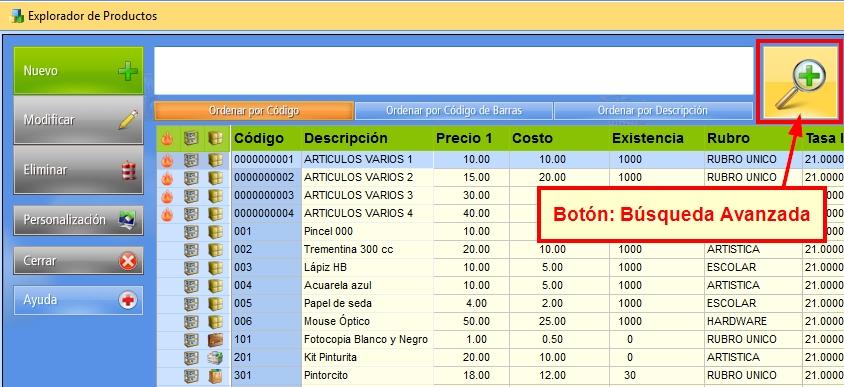Click register icon of Pincel 000 row
This screenshot has height=387, width=844.
[x=191, y=232]
